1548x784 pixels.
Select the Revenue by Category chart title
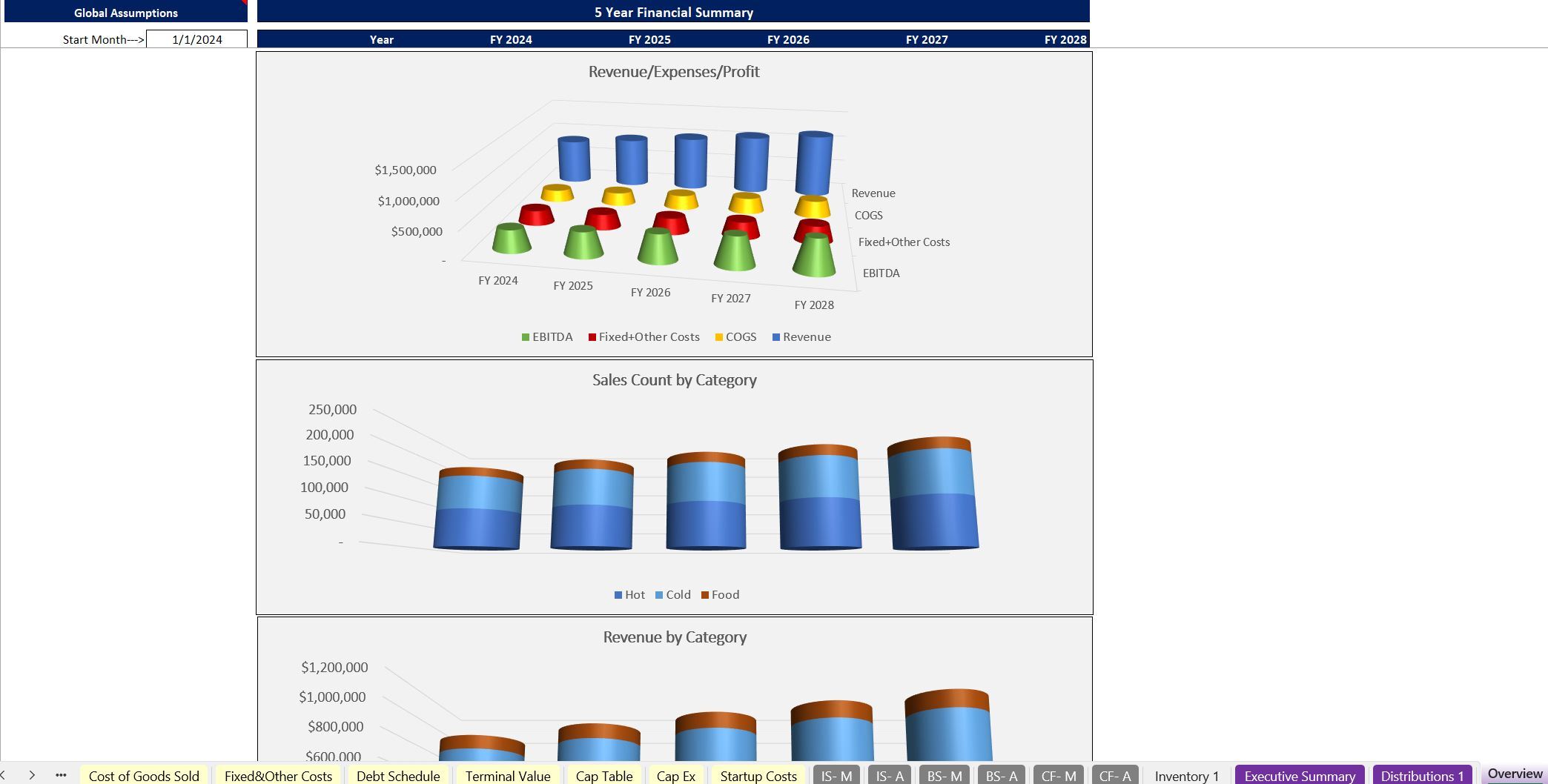pyautogui.click(x=674, y=637)
